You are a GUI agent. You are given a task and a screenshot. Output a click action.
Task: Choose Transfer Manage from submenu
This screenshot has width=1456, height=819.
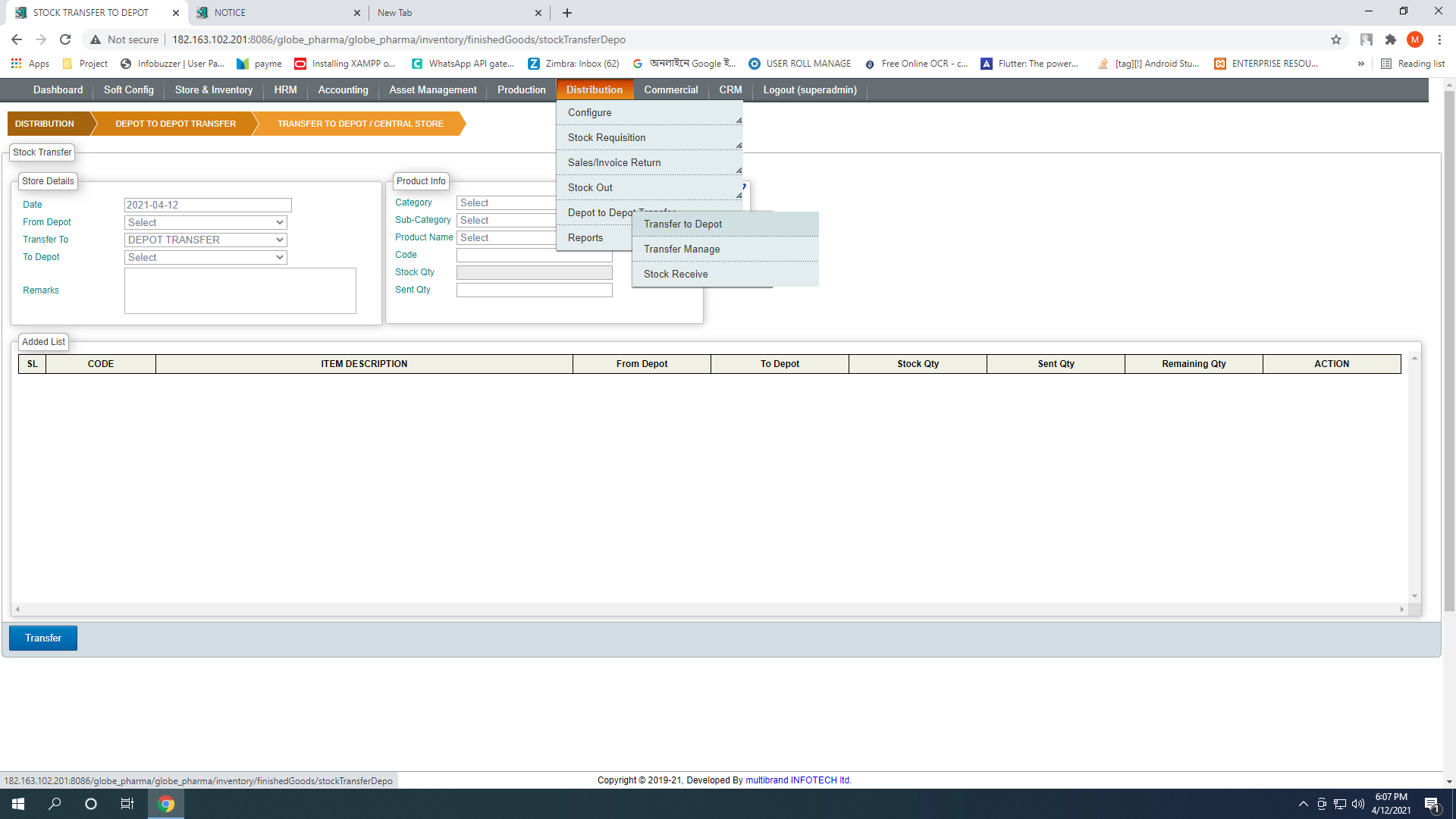click(x=681, y=249)
